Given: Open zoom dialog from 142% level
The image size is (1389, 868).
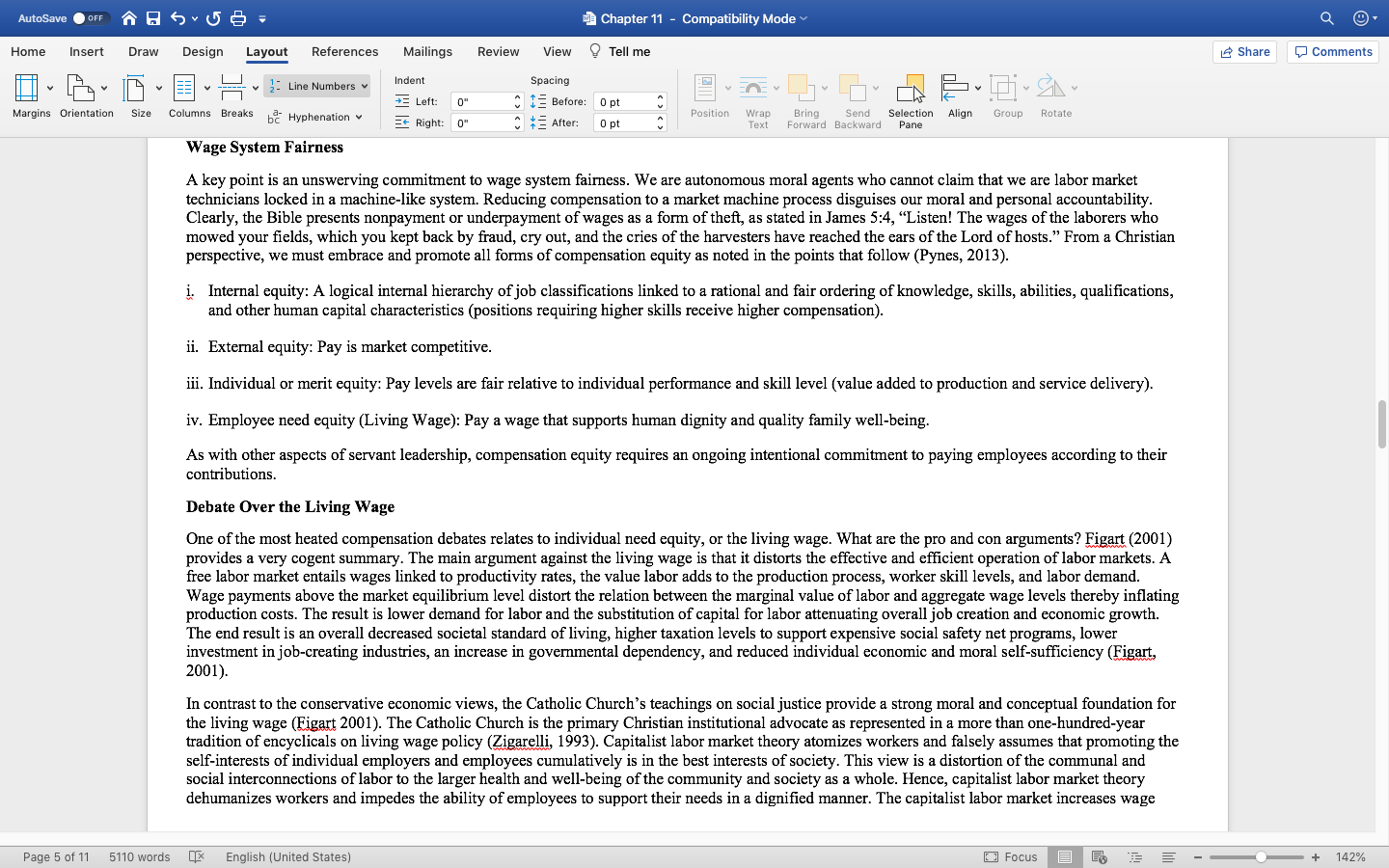Looking at the screenshot, I should tap(1350, 856).
